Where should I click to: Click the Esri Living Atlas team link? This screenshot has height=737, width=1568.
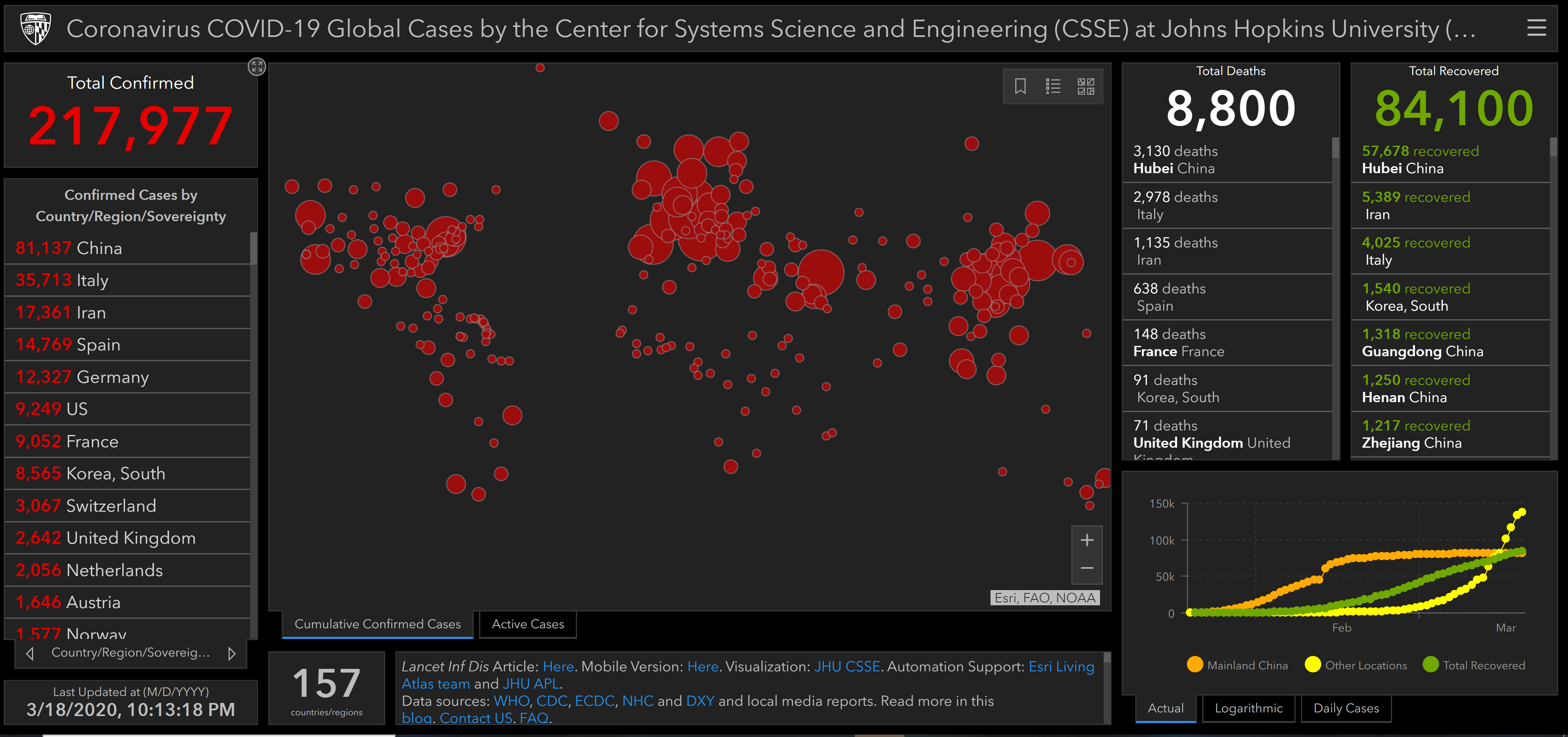(x=1061, y=666)
